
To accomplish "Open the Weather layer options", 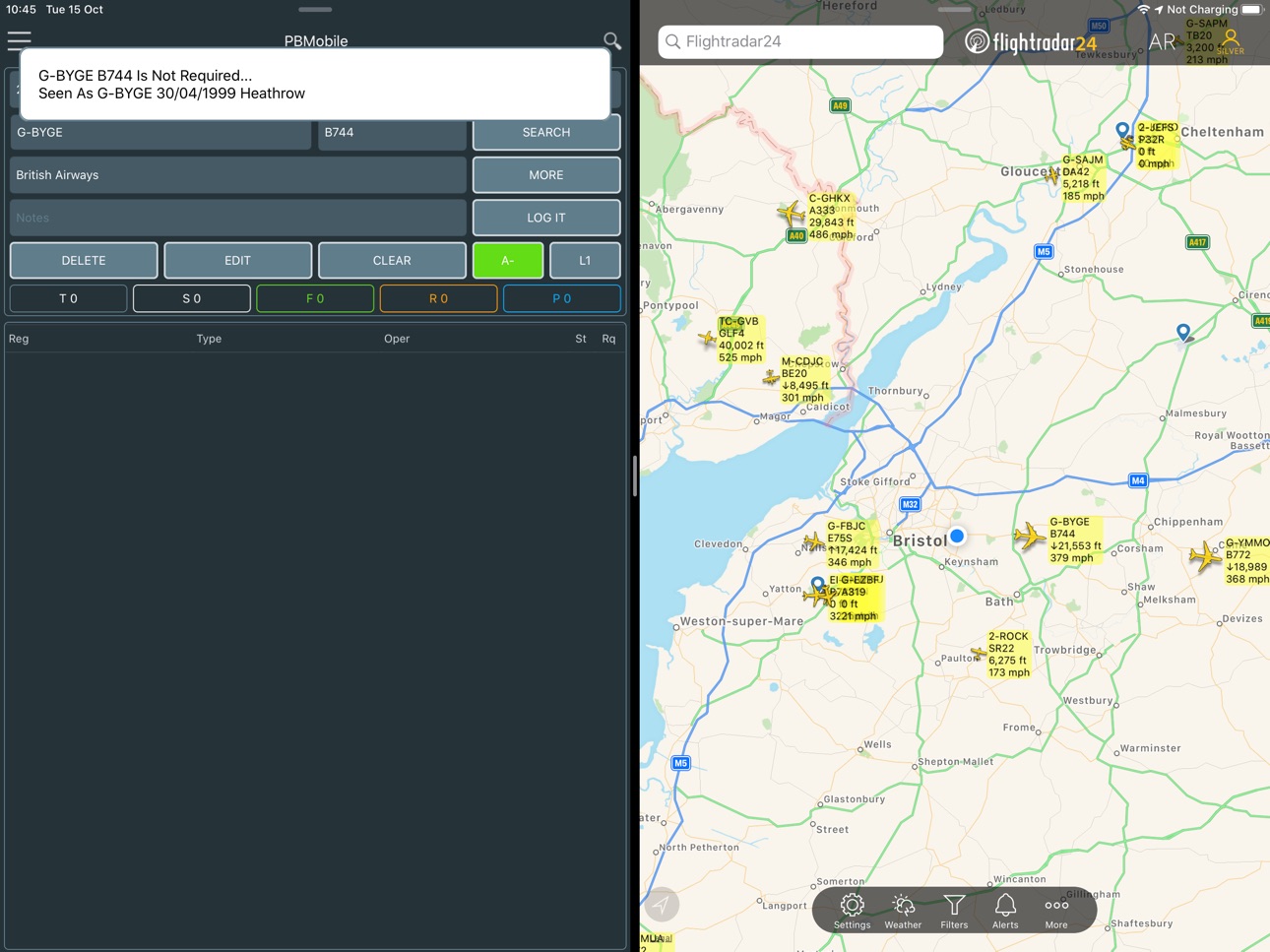I will click(903, 911).
